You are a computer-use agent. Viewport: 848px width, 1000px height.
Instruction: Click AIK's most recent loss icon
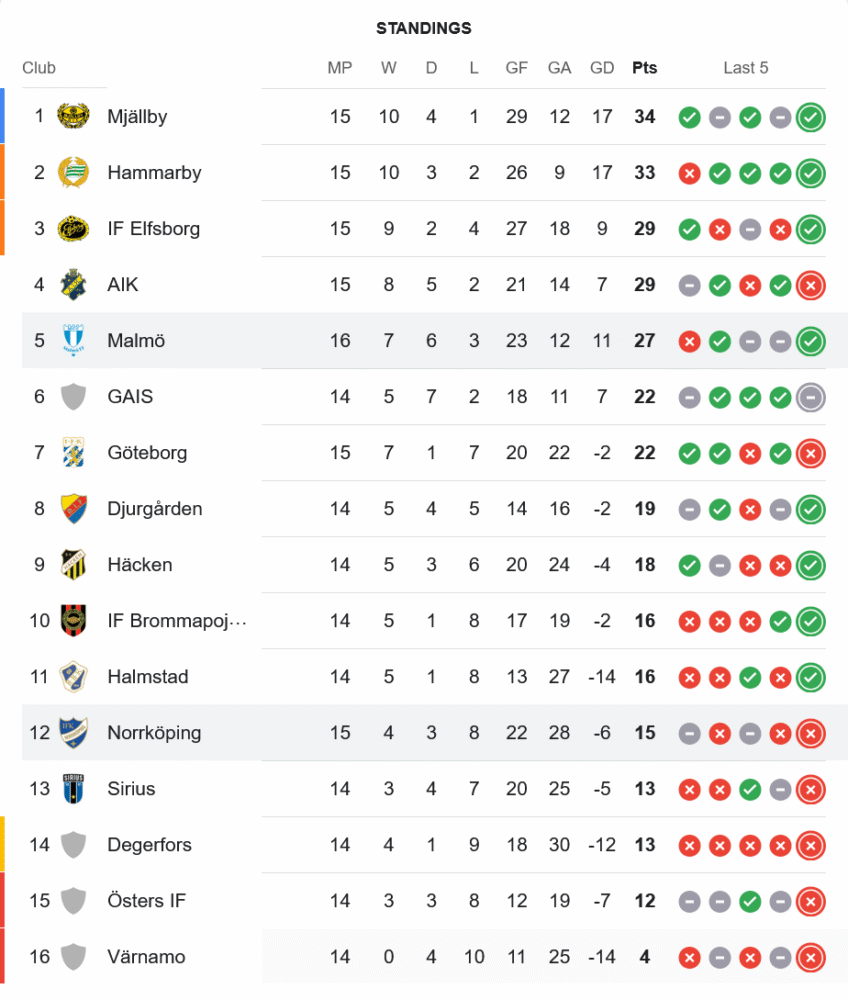coord(811,285)
